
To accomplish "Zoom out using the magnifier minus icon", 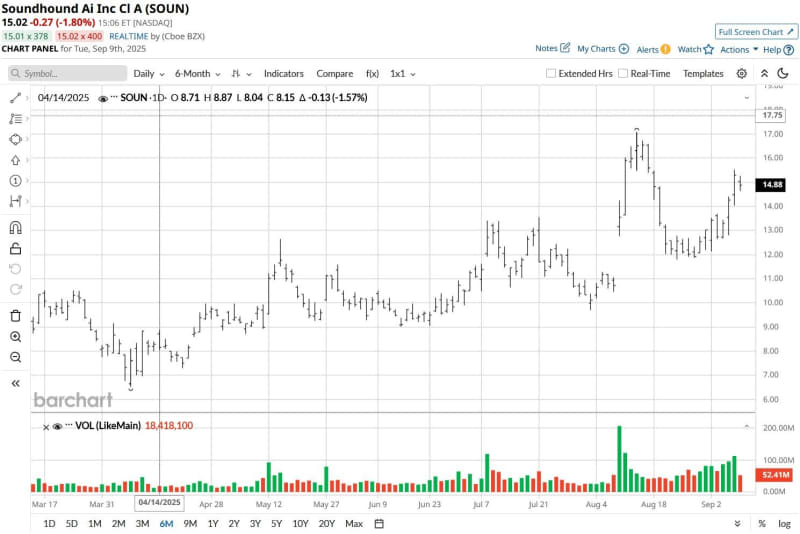I will coord(15,357).
